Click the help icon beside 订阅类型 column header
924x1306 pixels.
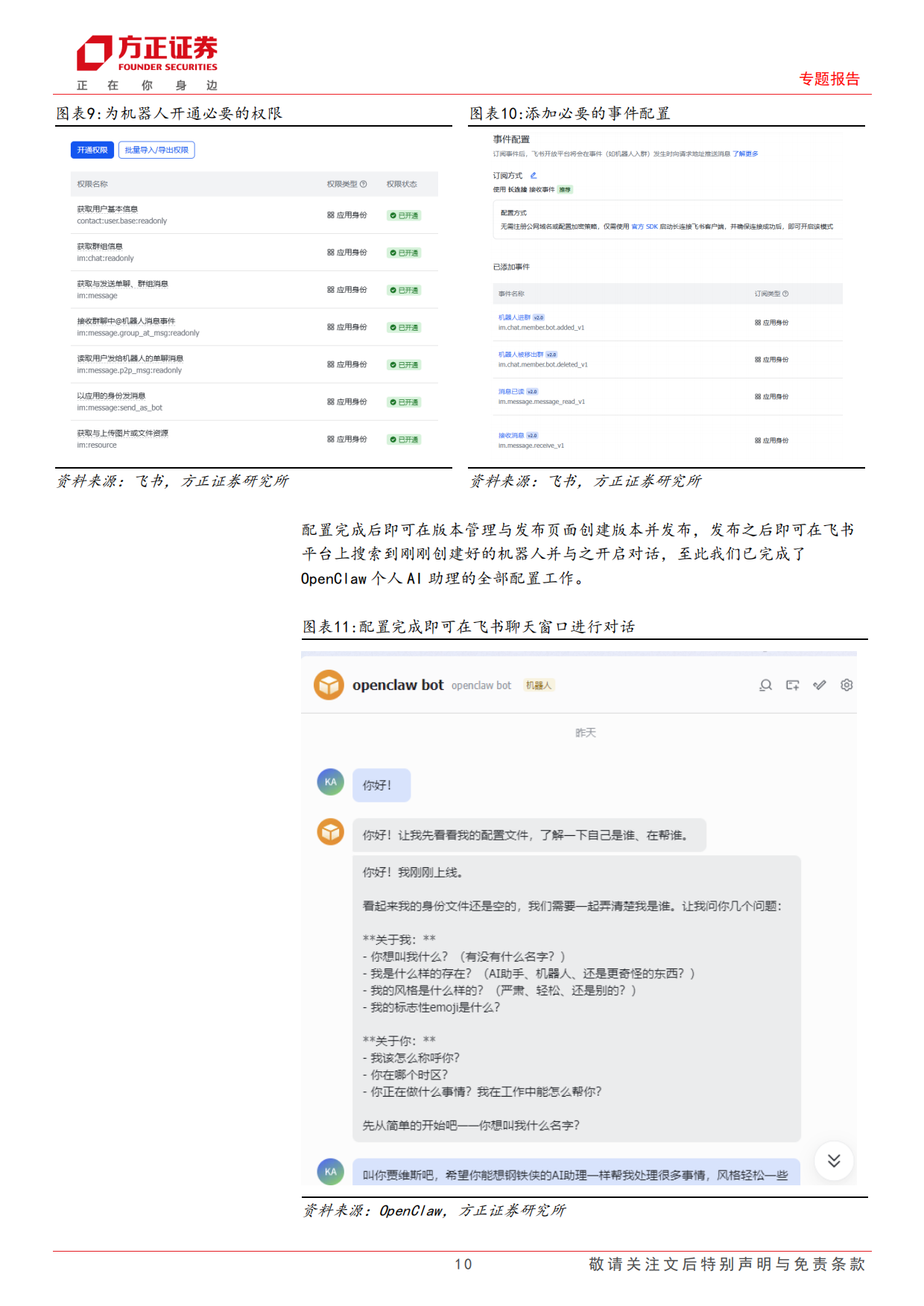pyautogui.click(x=785, y=294)
